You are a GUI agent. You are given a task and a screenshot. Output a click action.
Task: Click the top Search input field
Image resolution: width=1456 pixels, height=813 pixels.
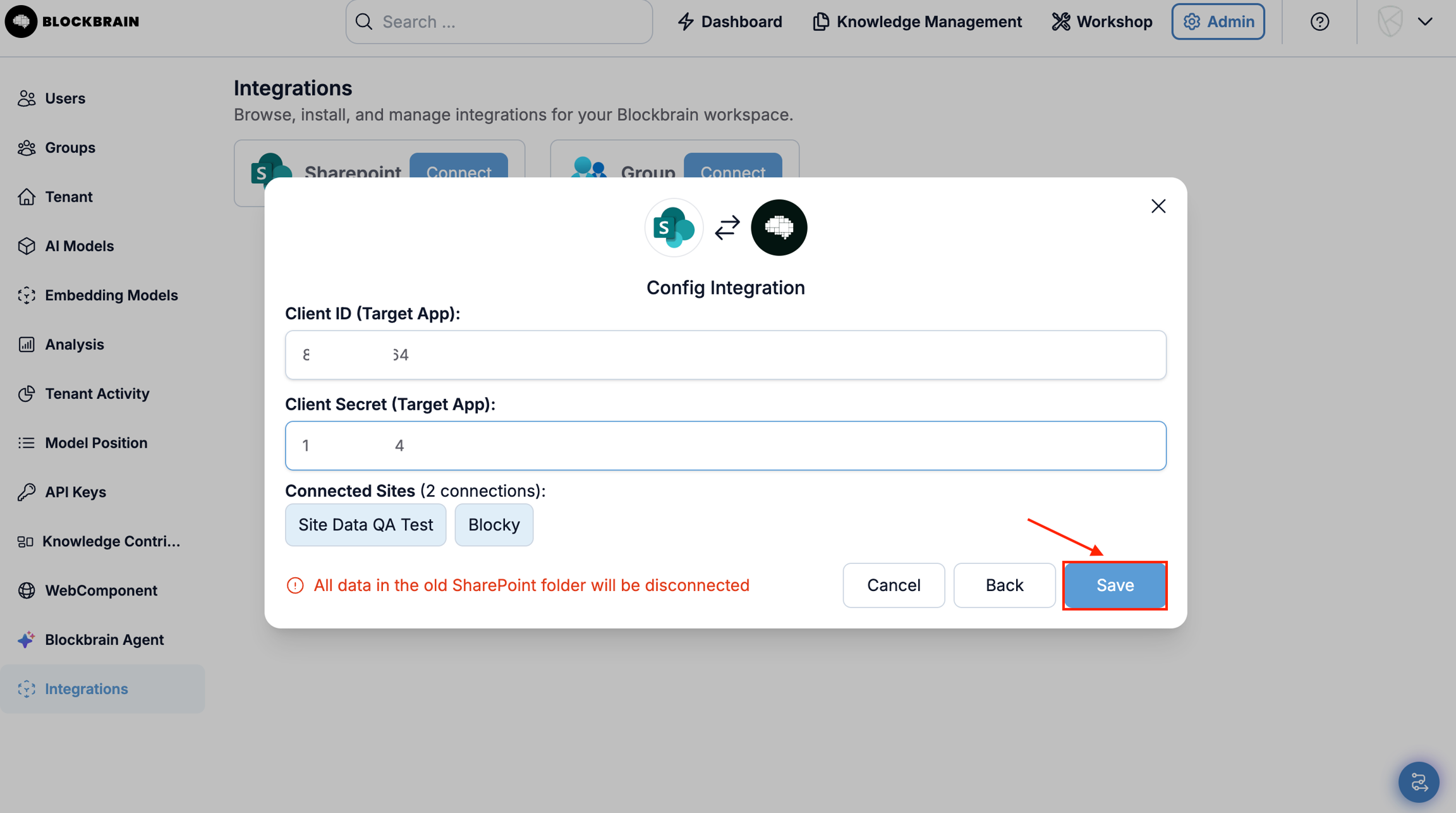(x=499, y=21)
